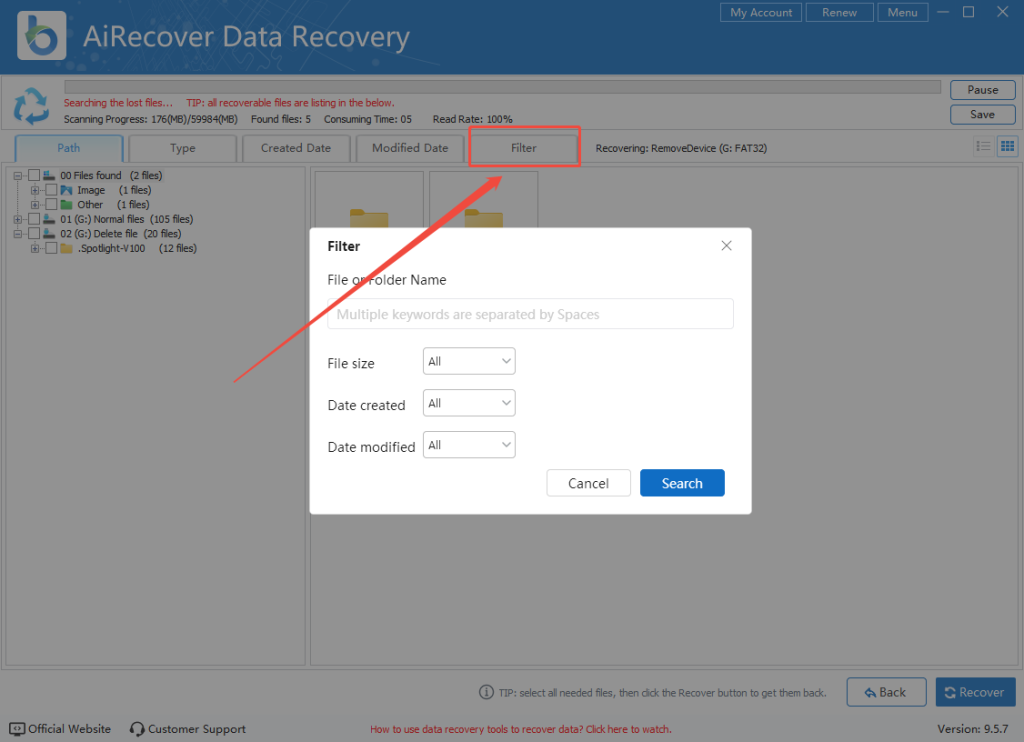
Task: Check the 01 (G:) Normal files checkbox
Action: click(x=33, y=219)
